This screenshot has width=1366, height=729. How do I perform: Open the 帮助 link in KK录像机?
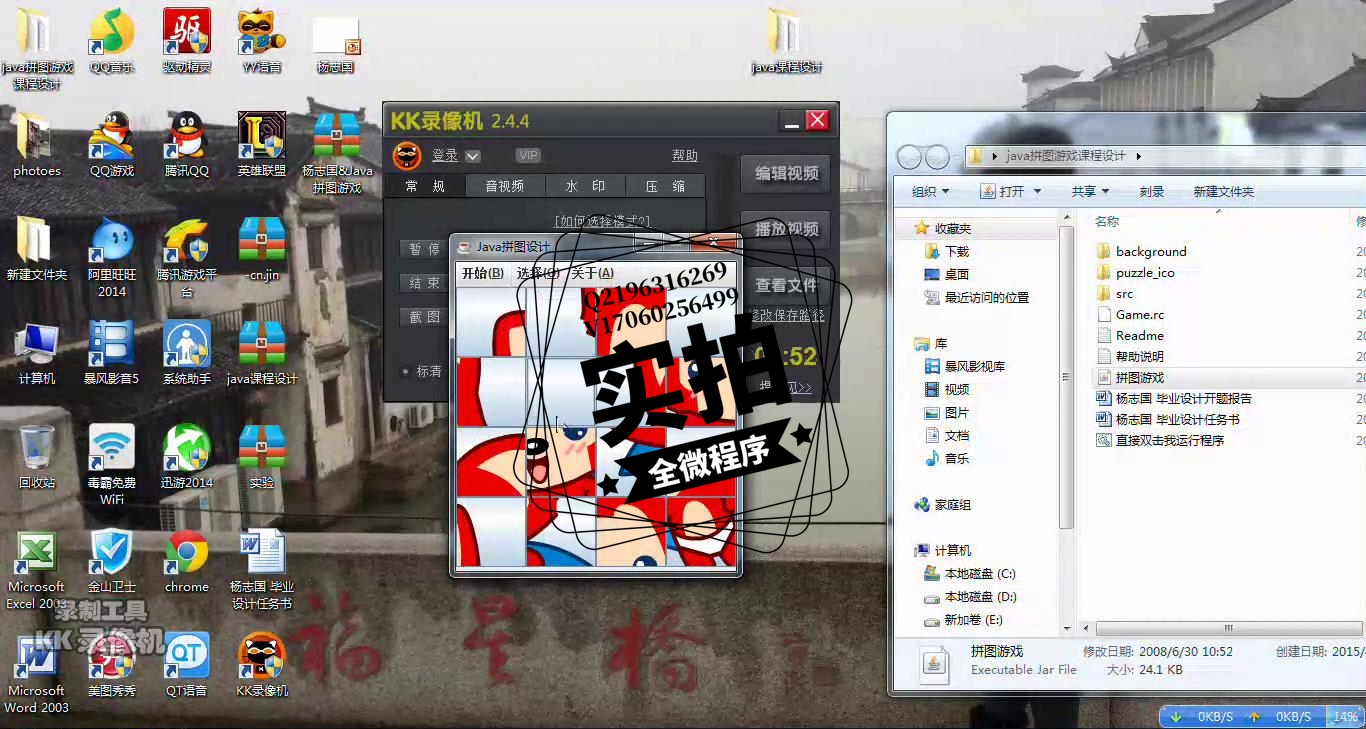[x=685, y=156]
